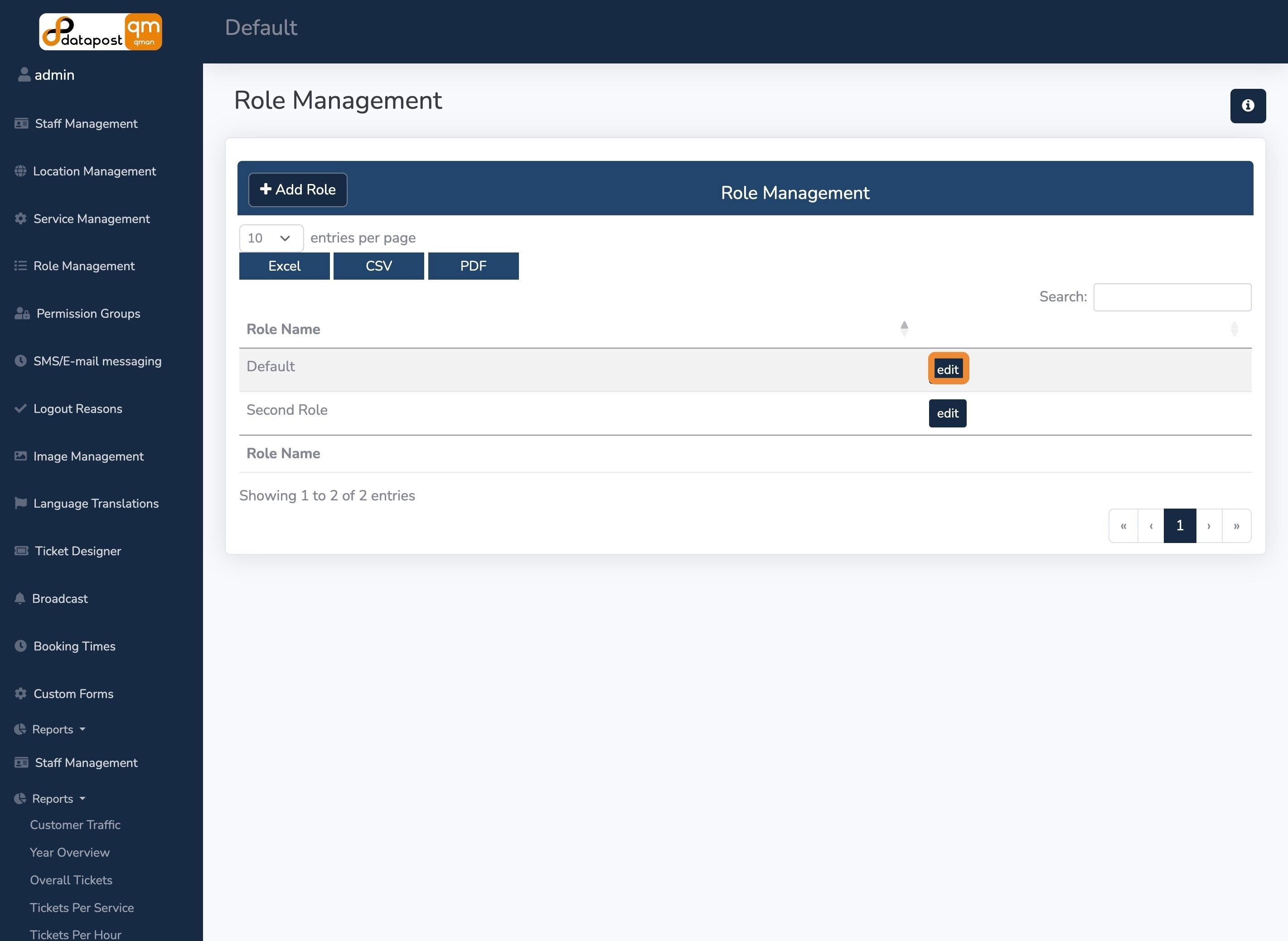Export table as PDF
This screenshot has width=1288, height=941.
[x=473, y=266]
